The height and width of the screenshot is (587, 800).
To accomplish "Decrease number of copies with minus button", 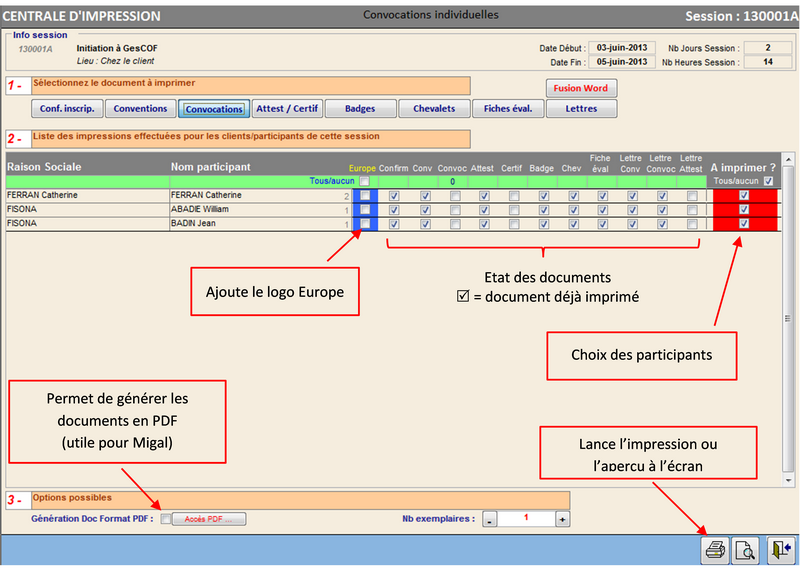I will click(490, 519).
